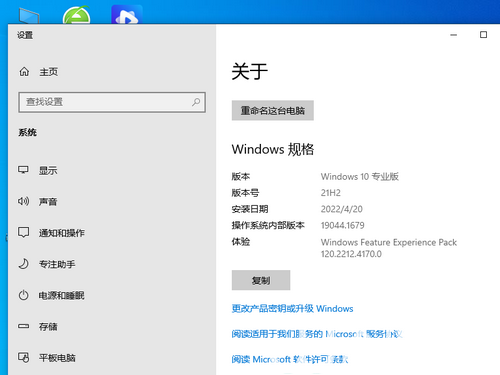Click the 关于 page heading
This screenshot has height=375, width=500.
[250, 71]
